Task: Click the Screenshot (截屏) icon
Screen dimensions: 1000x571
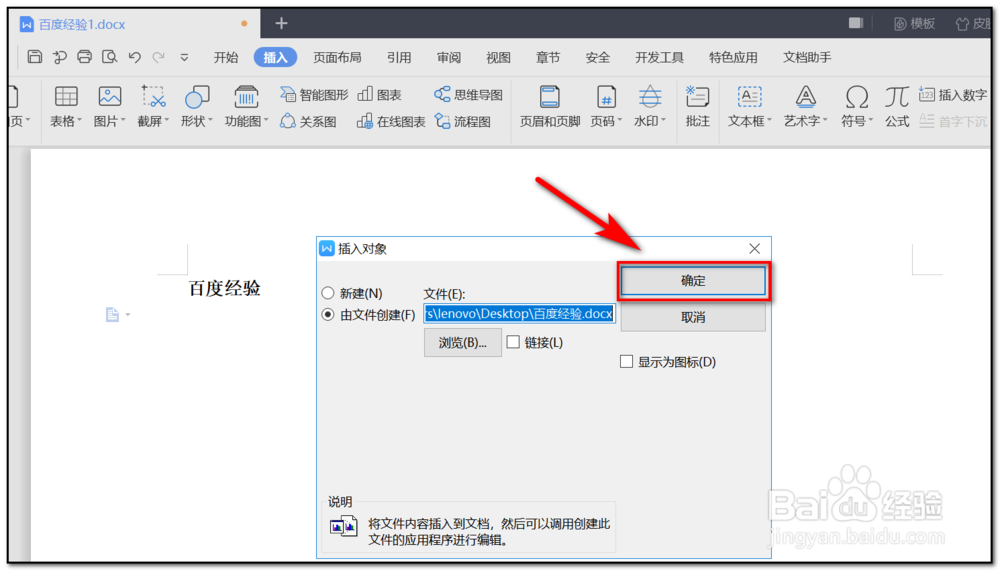Action: pyautogui.click(x=153, y=97)
